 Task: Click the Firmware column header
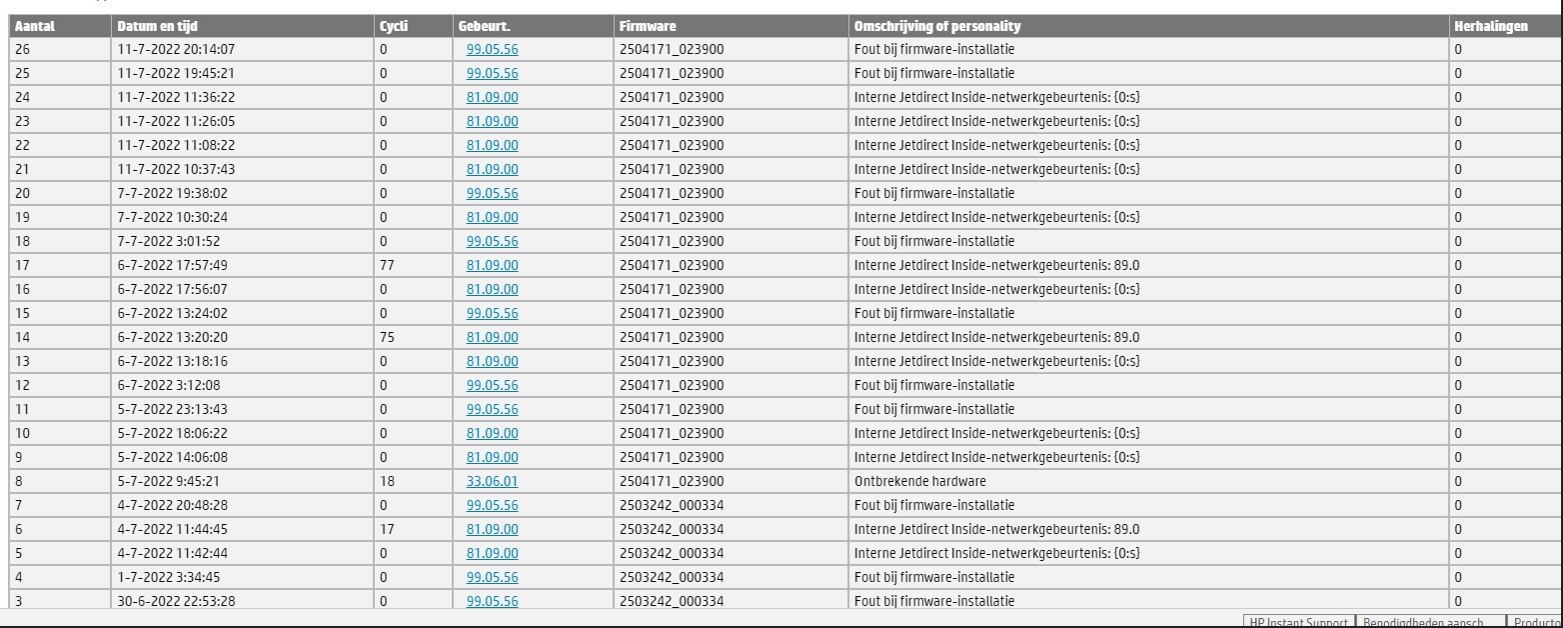[646, 26]
